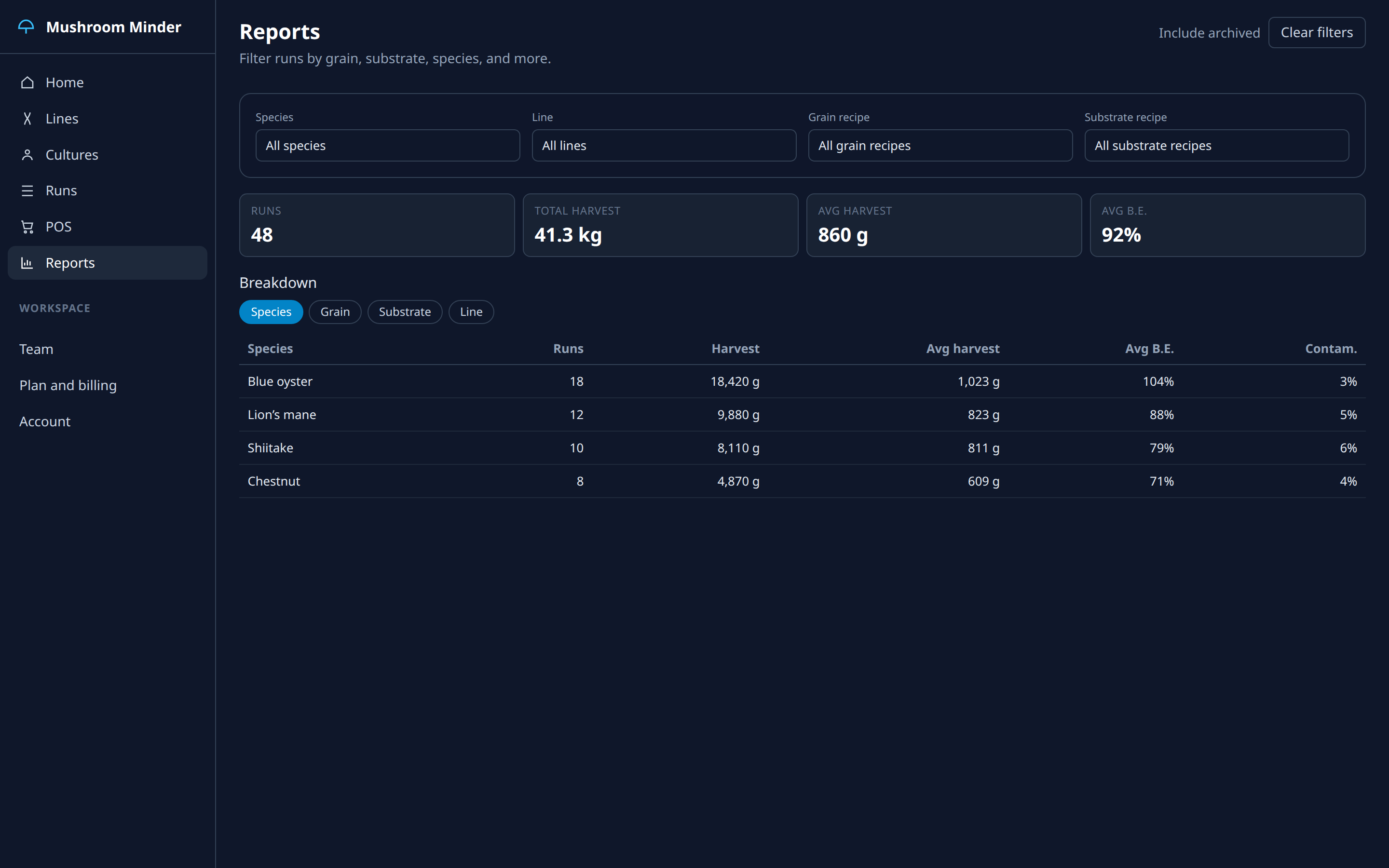The image size is (1389, 868).
Task: Open the Team workspace link
Action: pyautogui.click(x=36, y=349)
